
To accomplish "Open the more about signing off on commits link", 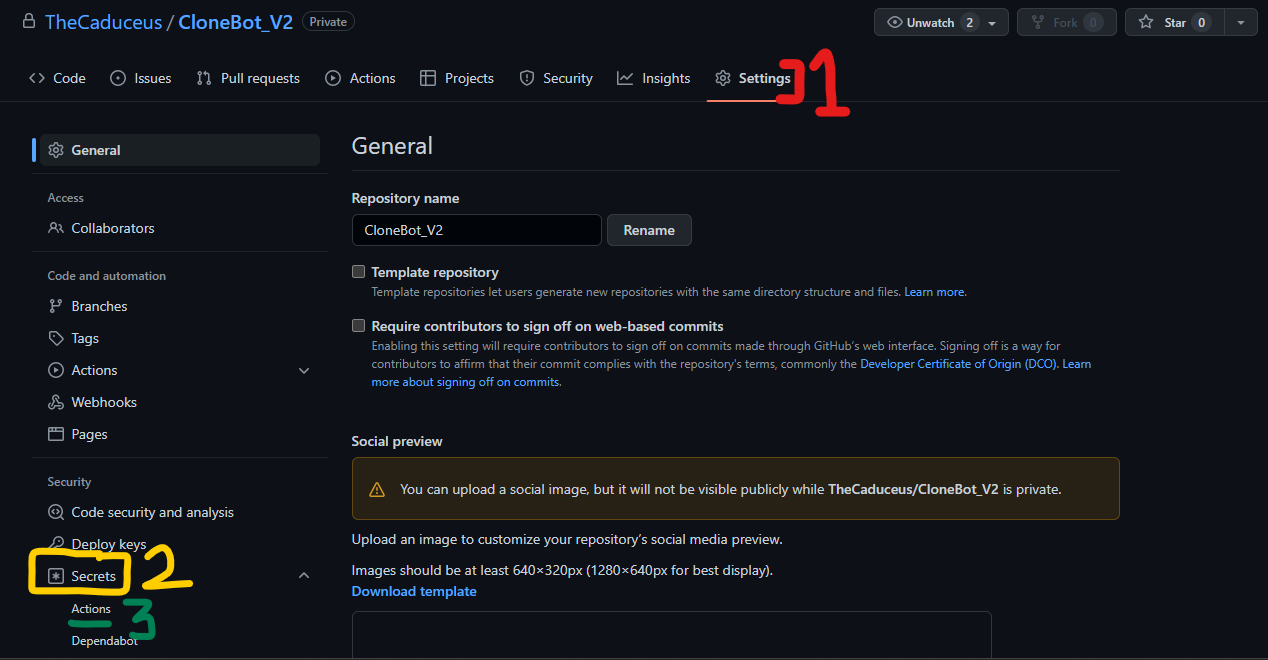I will [466, 382].
